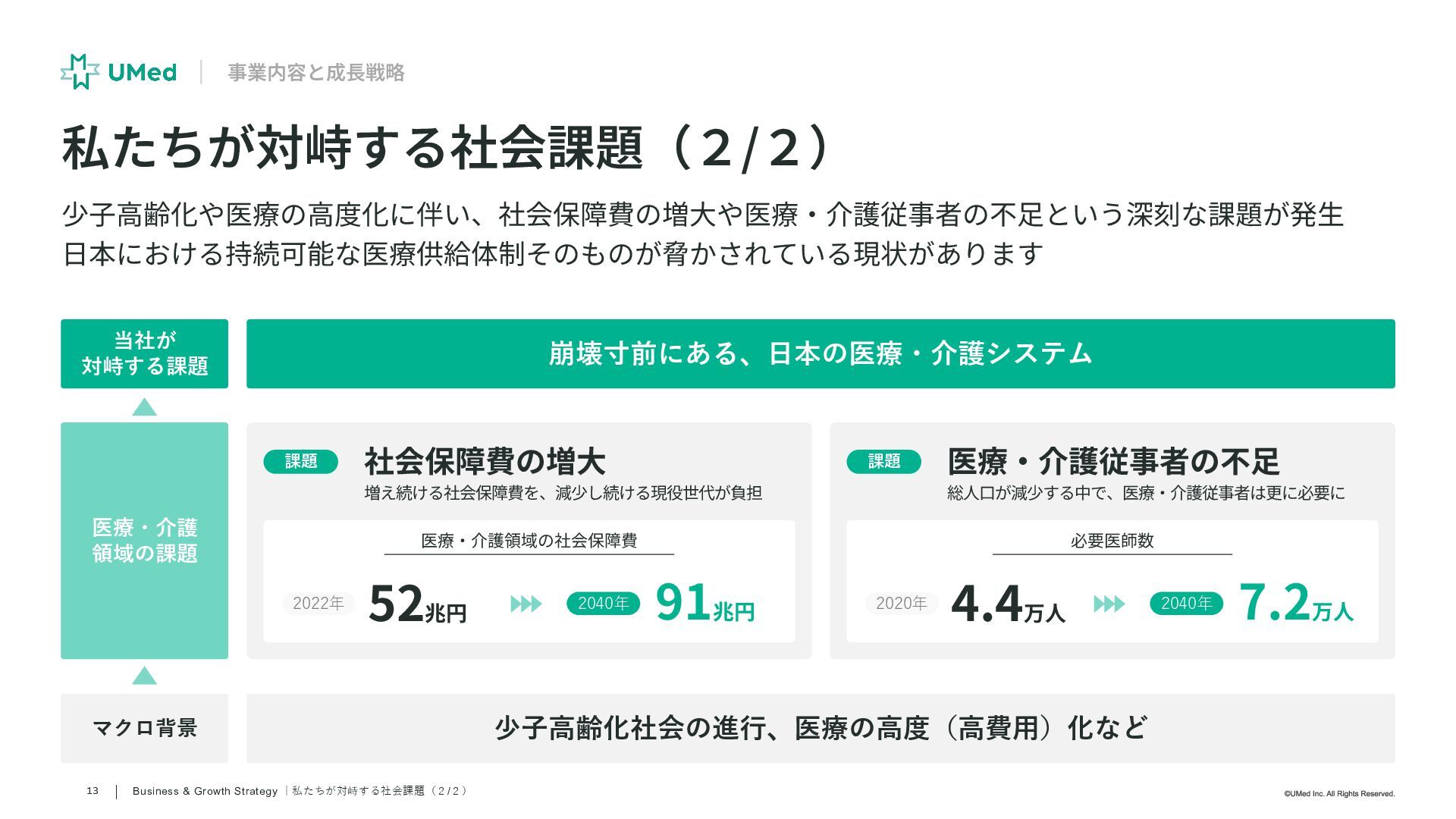Click the triple arrow between 52兆円 and 2040年

click(526, 604)
